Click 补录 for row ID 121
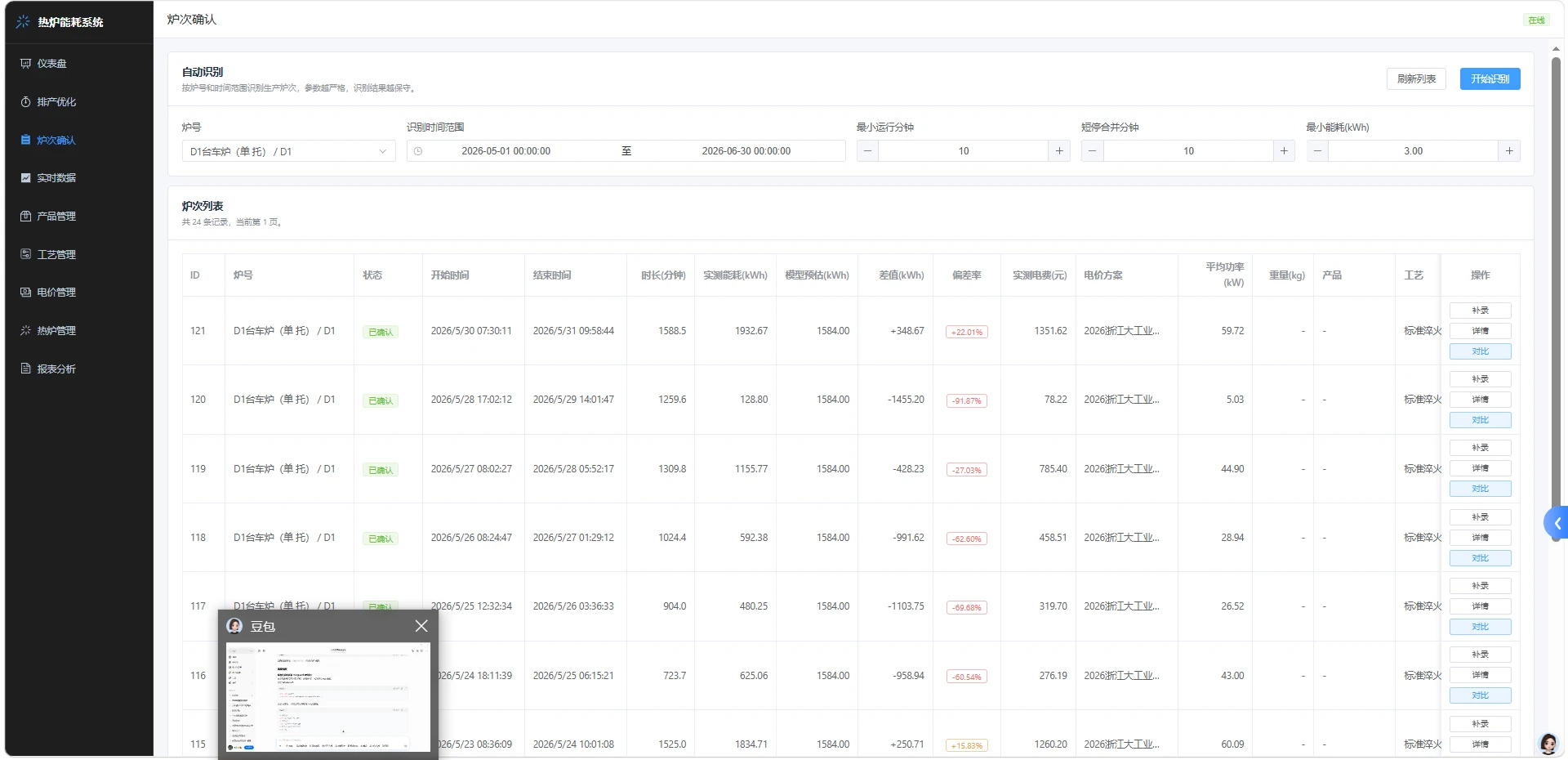 pos(1480,311)
